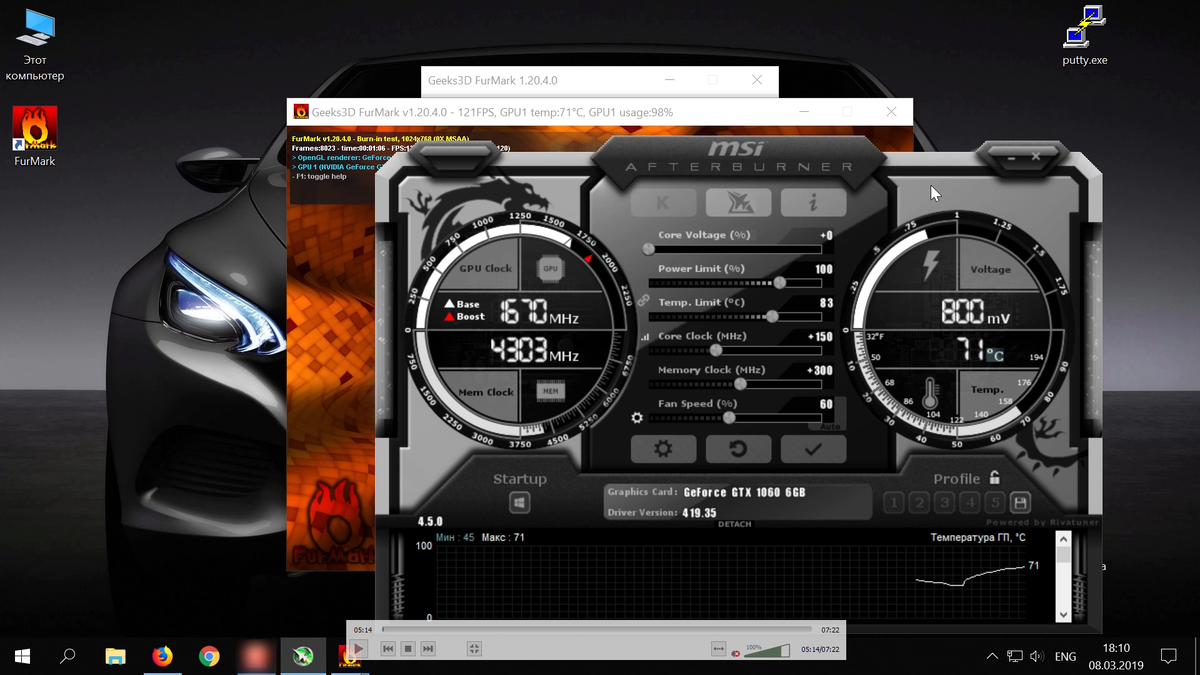The image size is (1200, 675).
Task: Click the Fan Speed slider handle
Action: (x=729, y=418)
